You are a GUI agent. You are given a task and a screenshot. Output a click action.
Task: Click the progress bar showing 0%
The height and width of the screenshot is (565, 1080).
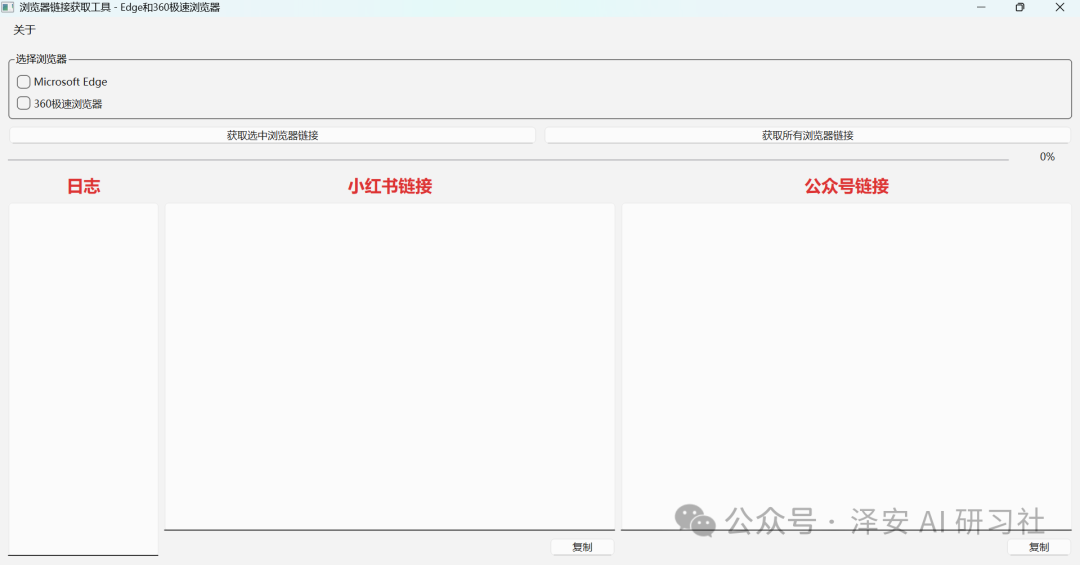pyautogui.click(x=508, y=160)
